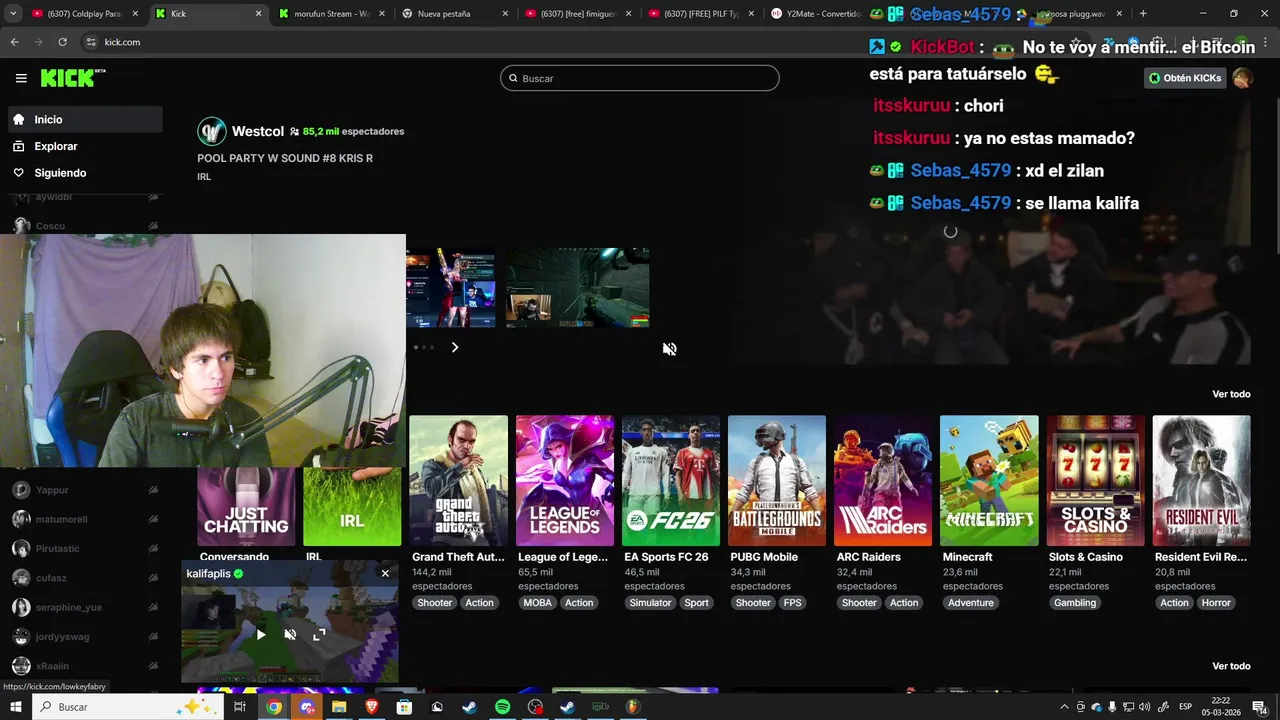Open the ARC Raiders category

click(882, 481)
